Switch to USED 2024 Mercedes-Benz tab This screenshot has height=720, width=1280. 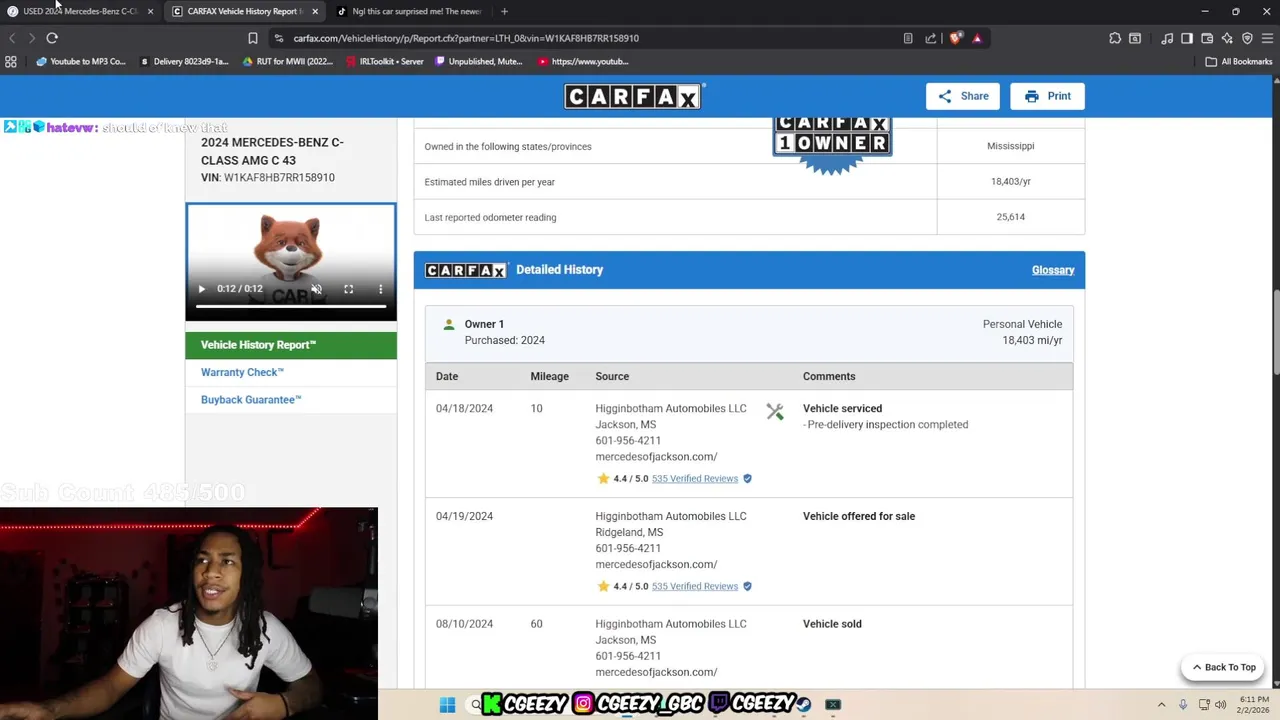(x=78, y=11)
